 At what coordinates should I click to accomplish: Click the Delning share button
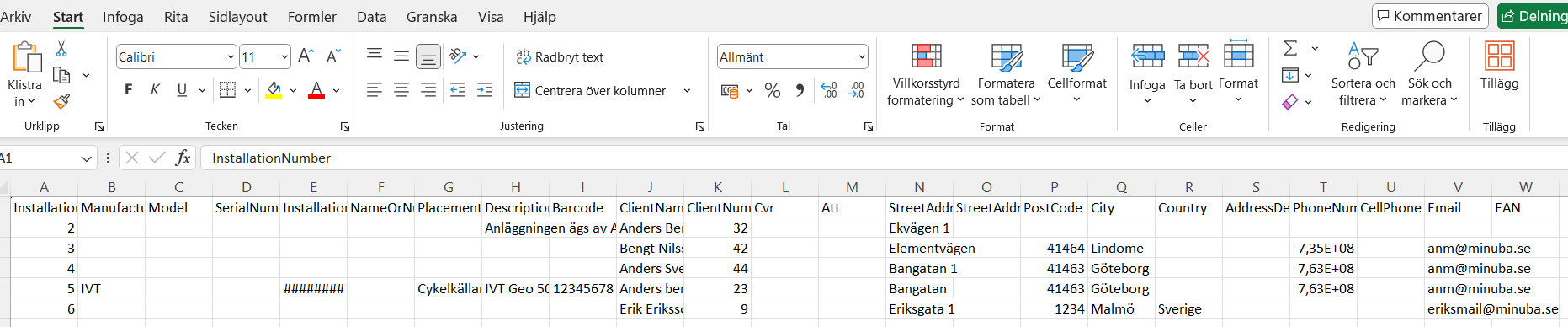(x=1533, y=16)
